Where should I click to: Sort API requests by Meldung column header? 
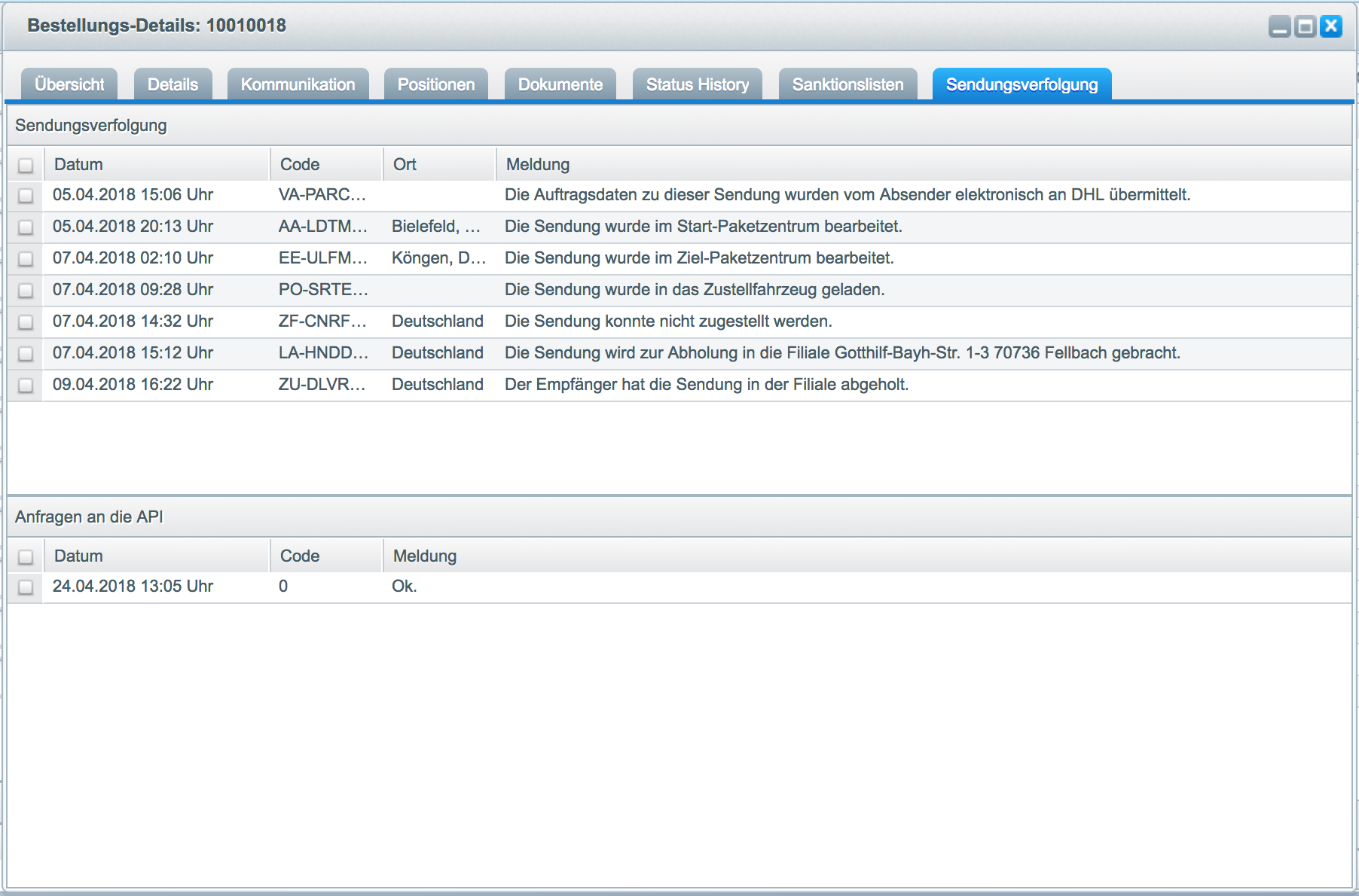pyautogui.click(x=867, y=556)
